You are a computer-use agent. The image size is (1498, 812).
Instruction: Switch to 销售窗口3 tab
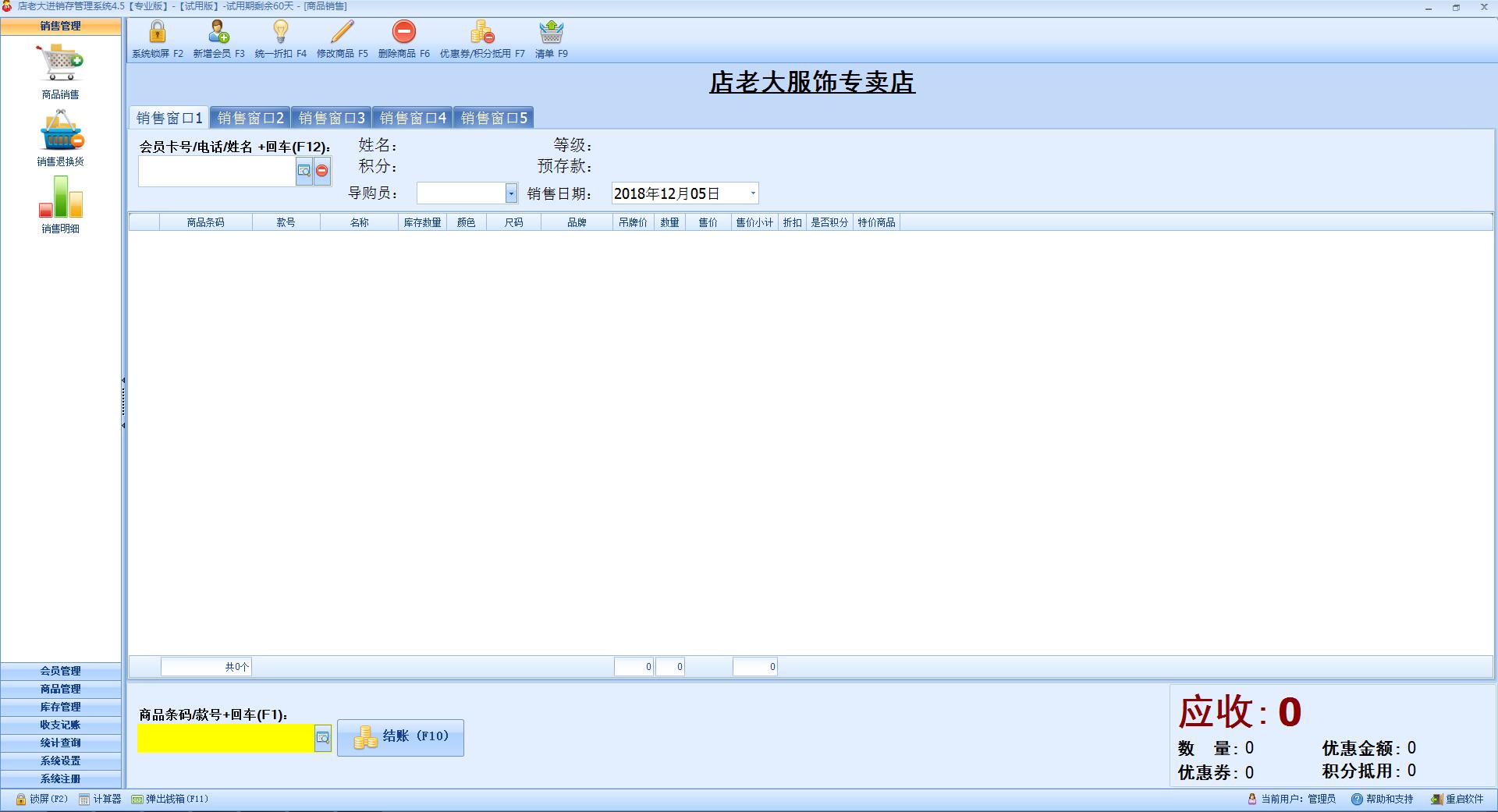332,118
